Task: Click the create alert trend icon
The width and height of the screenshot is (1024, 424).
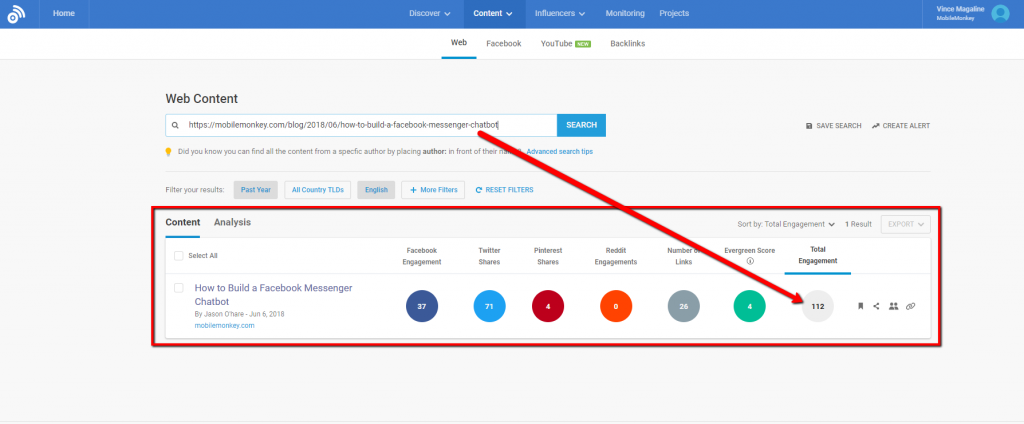Action: (876, 125)
